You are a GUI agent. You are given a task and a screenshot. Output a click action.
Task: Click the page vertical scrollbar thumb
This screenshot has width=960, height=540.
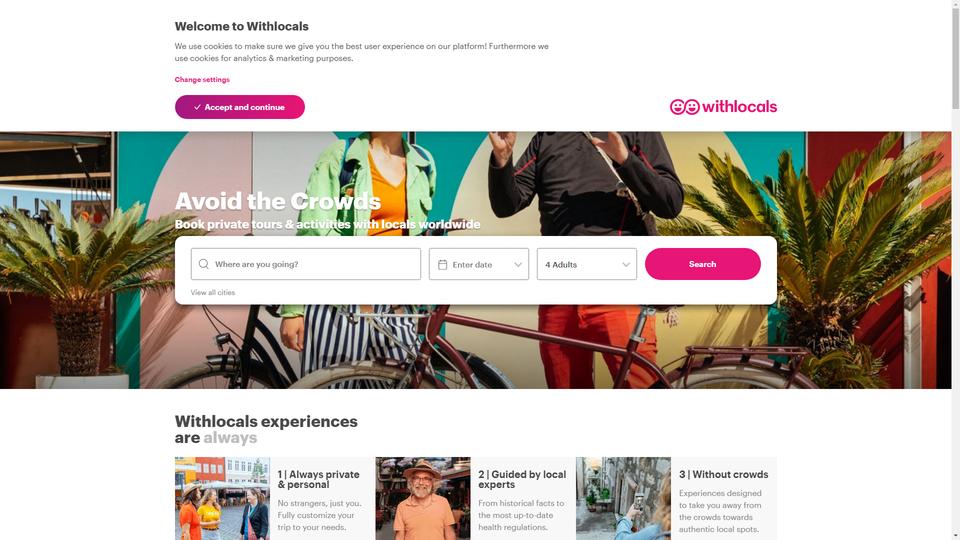955,58
